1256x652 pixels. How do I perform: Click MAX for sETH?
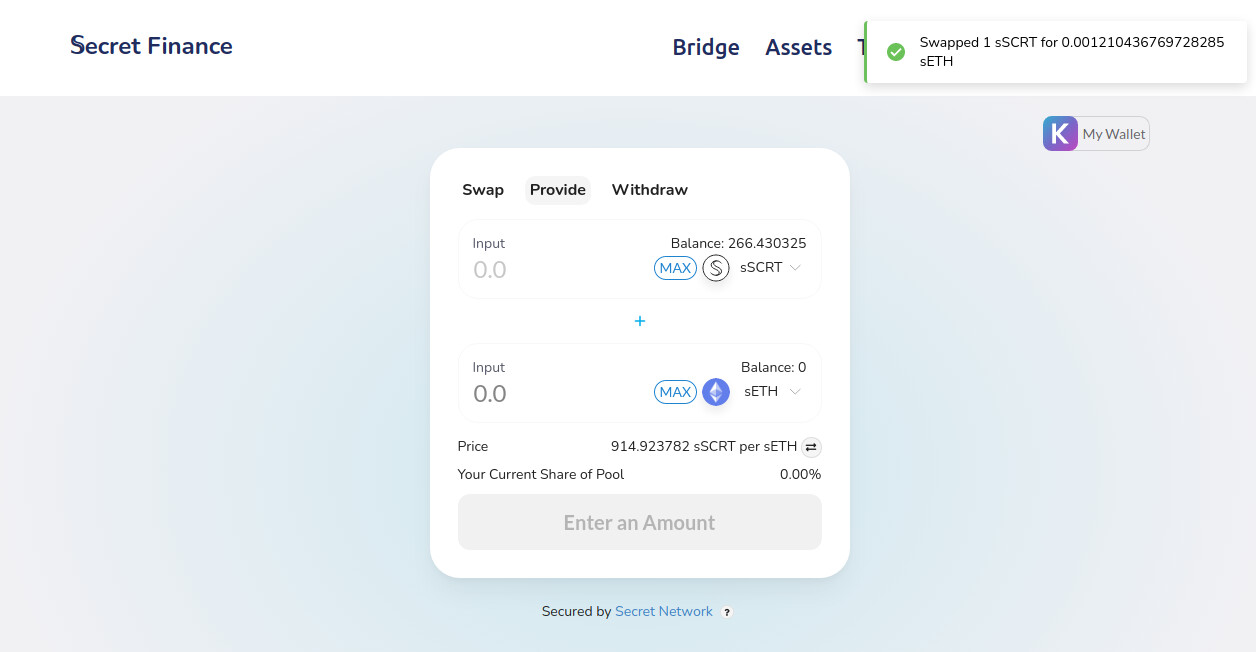(x=675, y=392)
